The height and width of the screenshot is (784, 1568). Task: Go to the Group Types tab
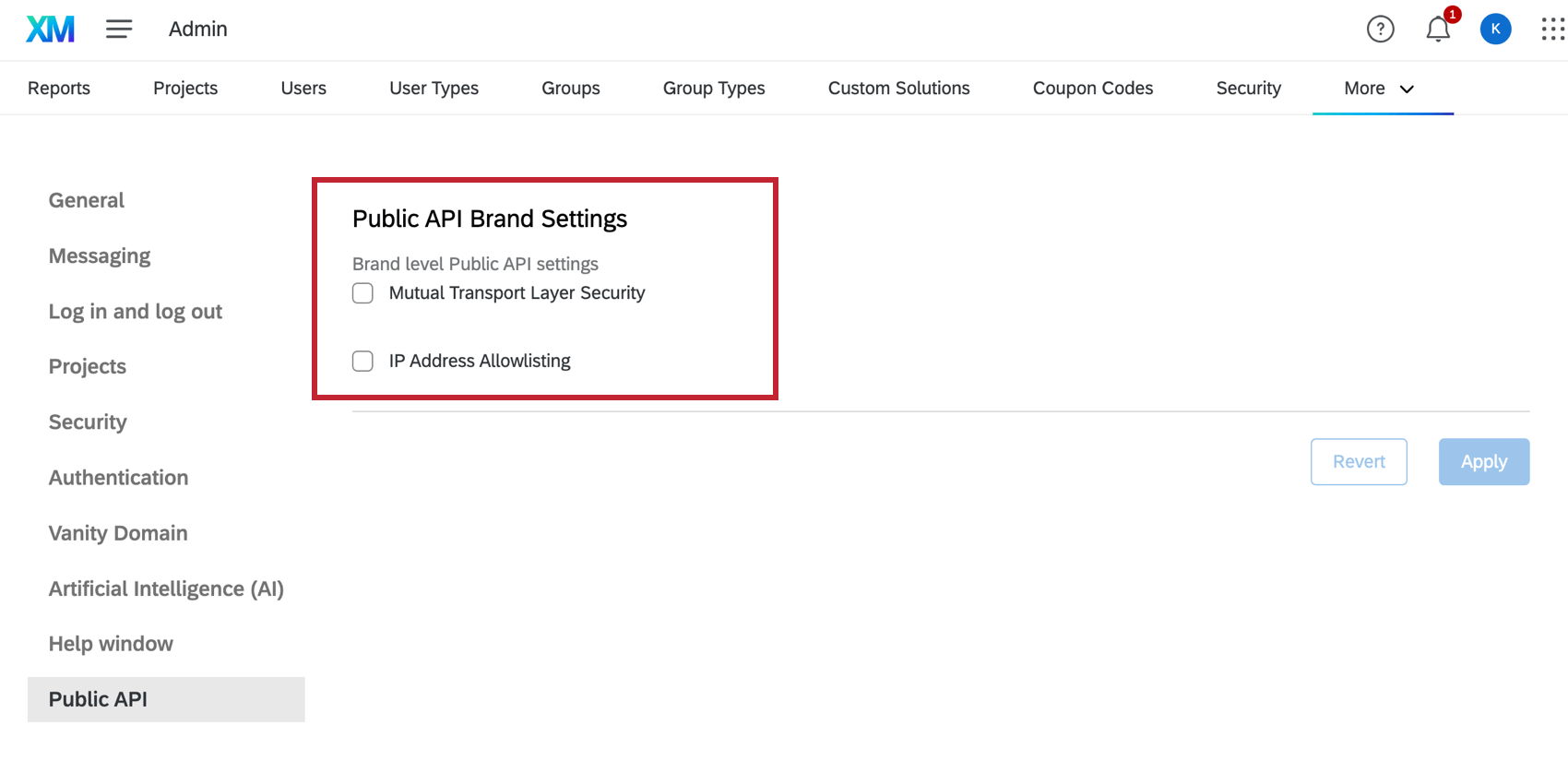[x=714, y=89]
